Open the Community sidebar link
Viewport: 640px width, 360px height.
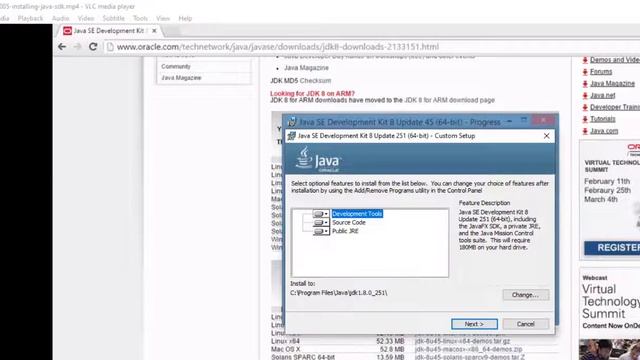176,66
